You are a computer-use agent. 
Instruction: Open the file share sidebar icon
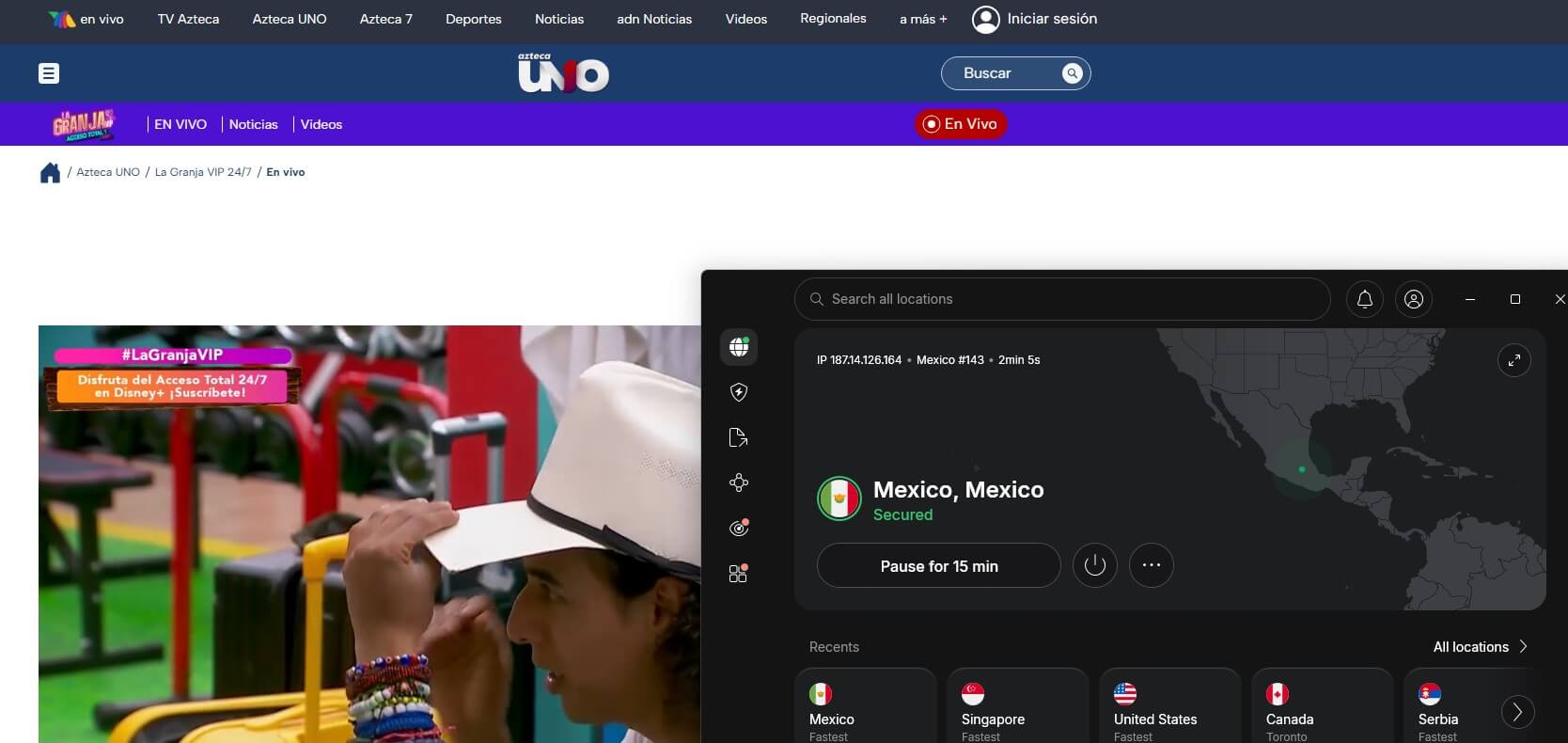(739, 437)
